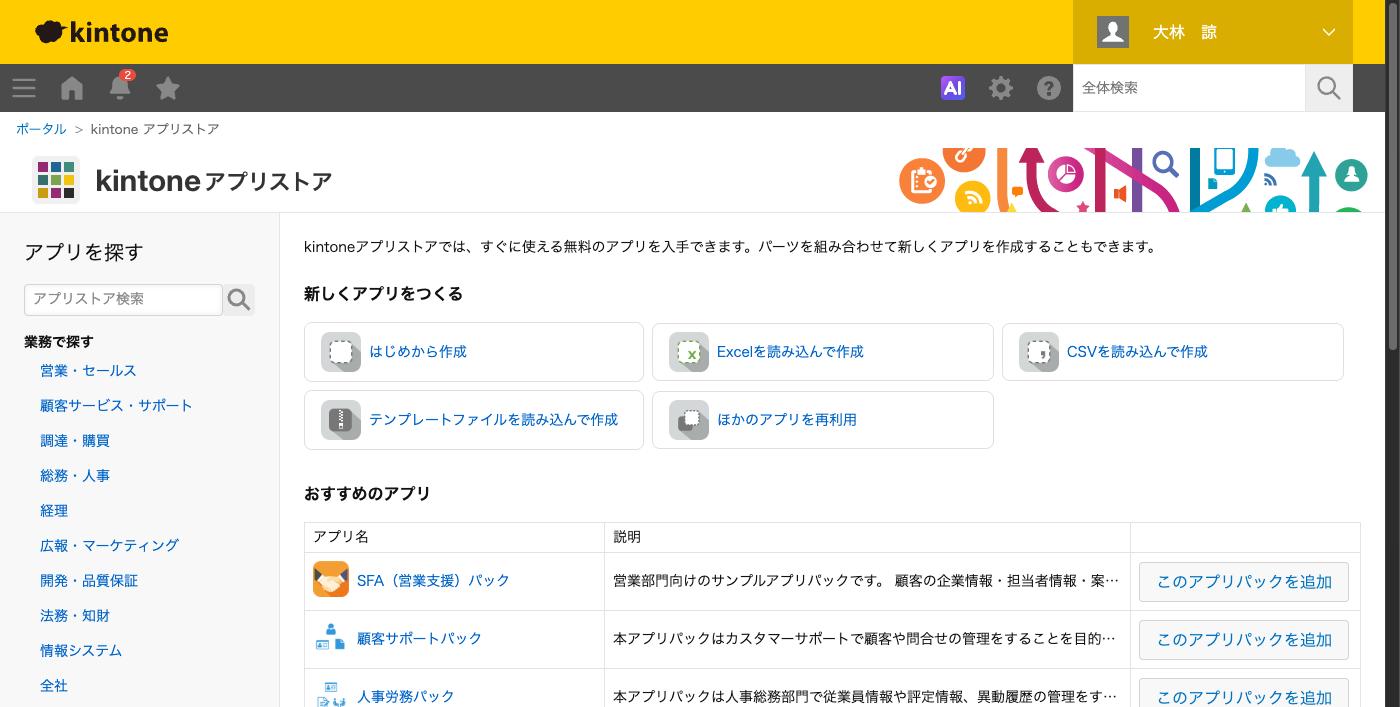1400x707 pixels.
Task: Click the CSV import icon
Action: point(1039,352)
